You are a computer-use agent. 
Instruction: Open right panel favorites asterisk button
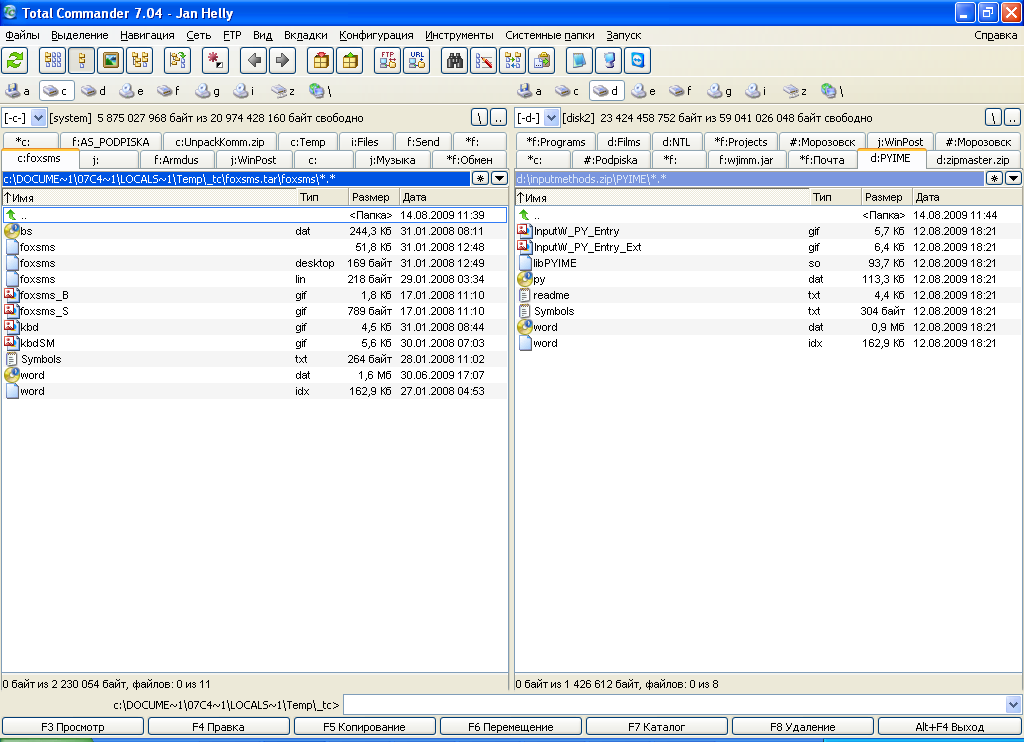[x=994, y=178]
